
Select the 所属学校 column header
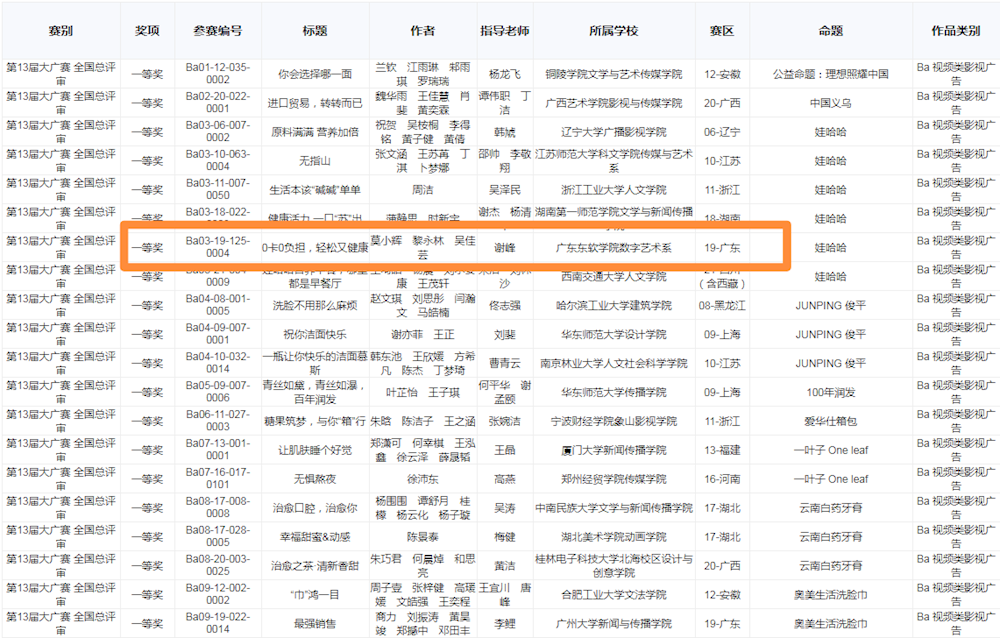[614, 31]
